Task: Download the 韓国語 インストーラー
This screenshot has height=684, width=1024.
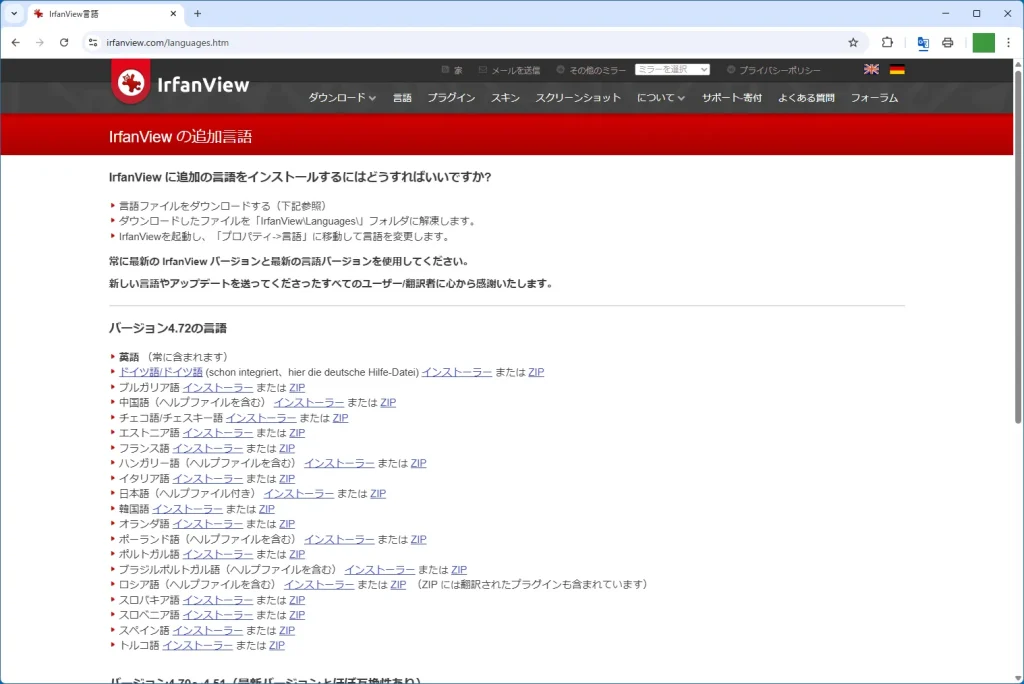Action: coord(187,509)
